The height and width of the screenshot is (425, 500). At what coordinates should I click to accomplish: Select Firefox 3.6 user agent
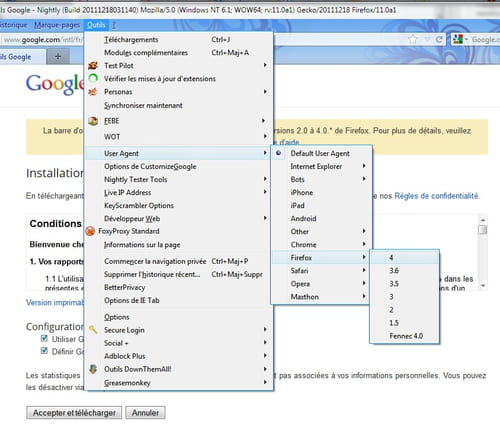click(x=405, y=270)
